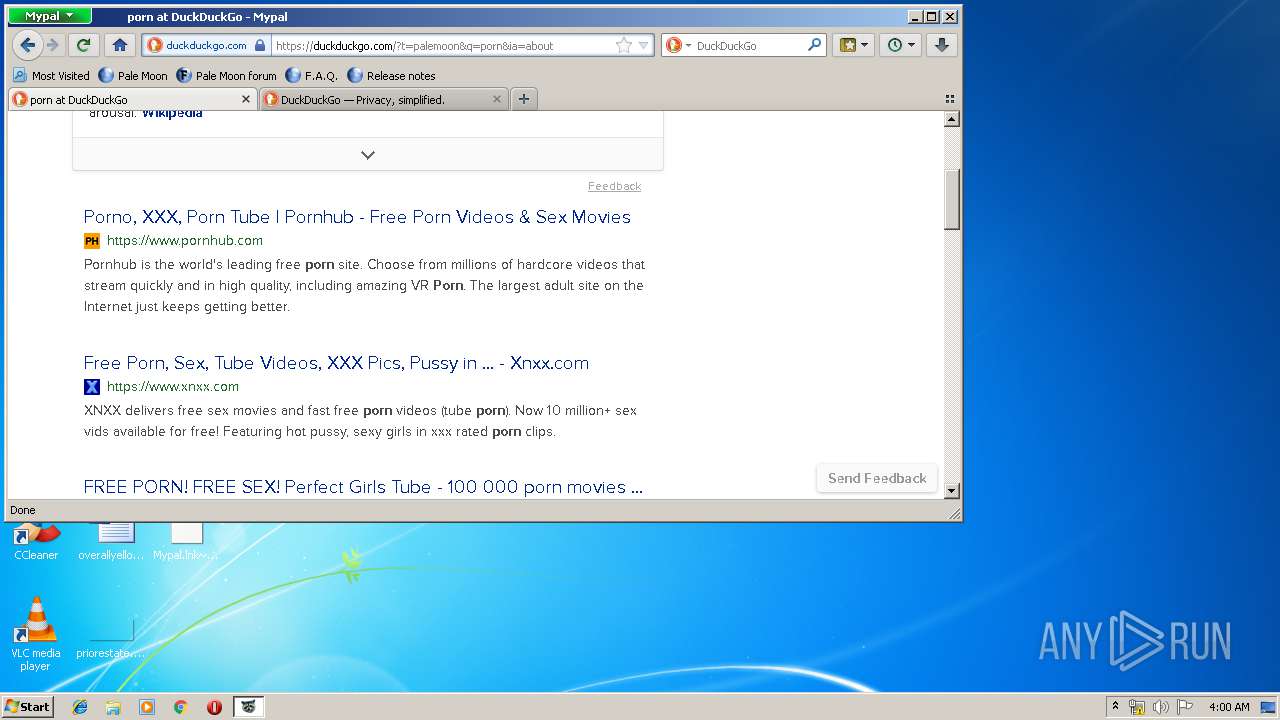
Task: Click the Feedback link under info box
Action: [614, 186]
